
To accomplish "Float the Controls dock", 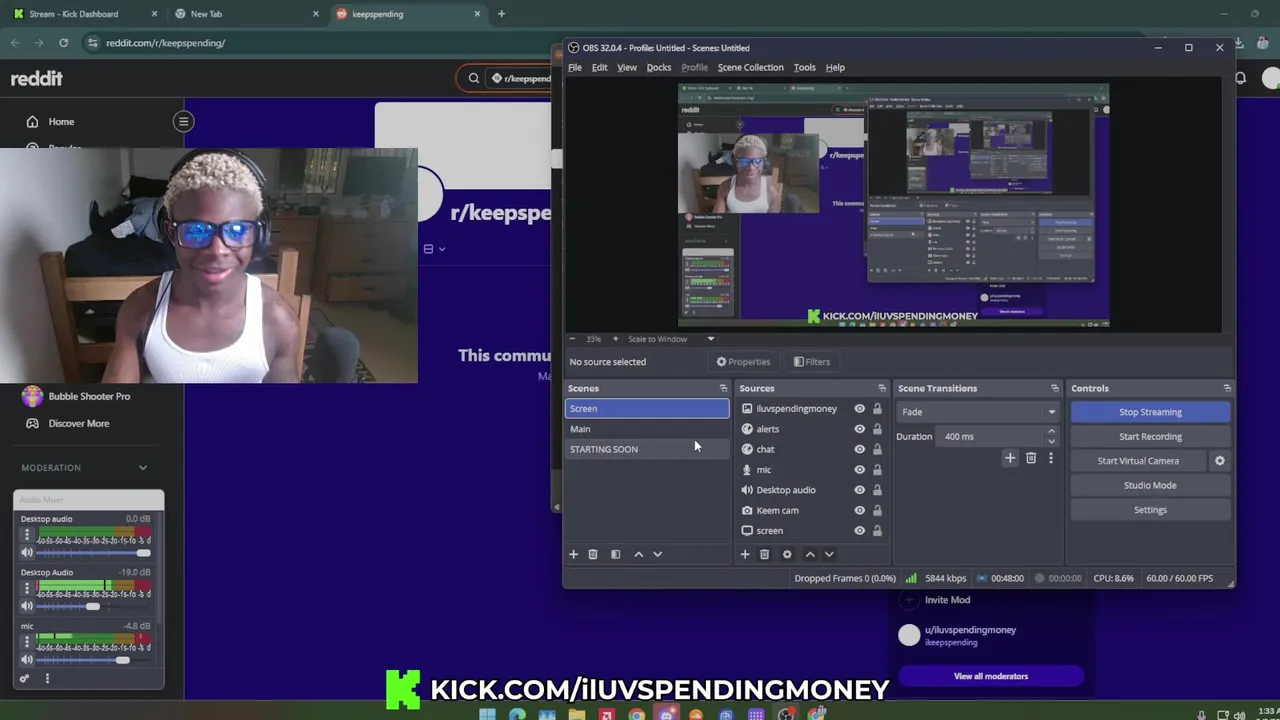I will click(1227, 388).
